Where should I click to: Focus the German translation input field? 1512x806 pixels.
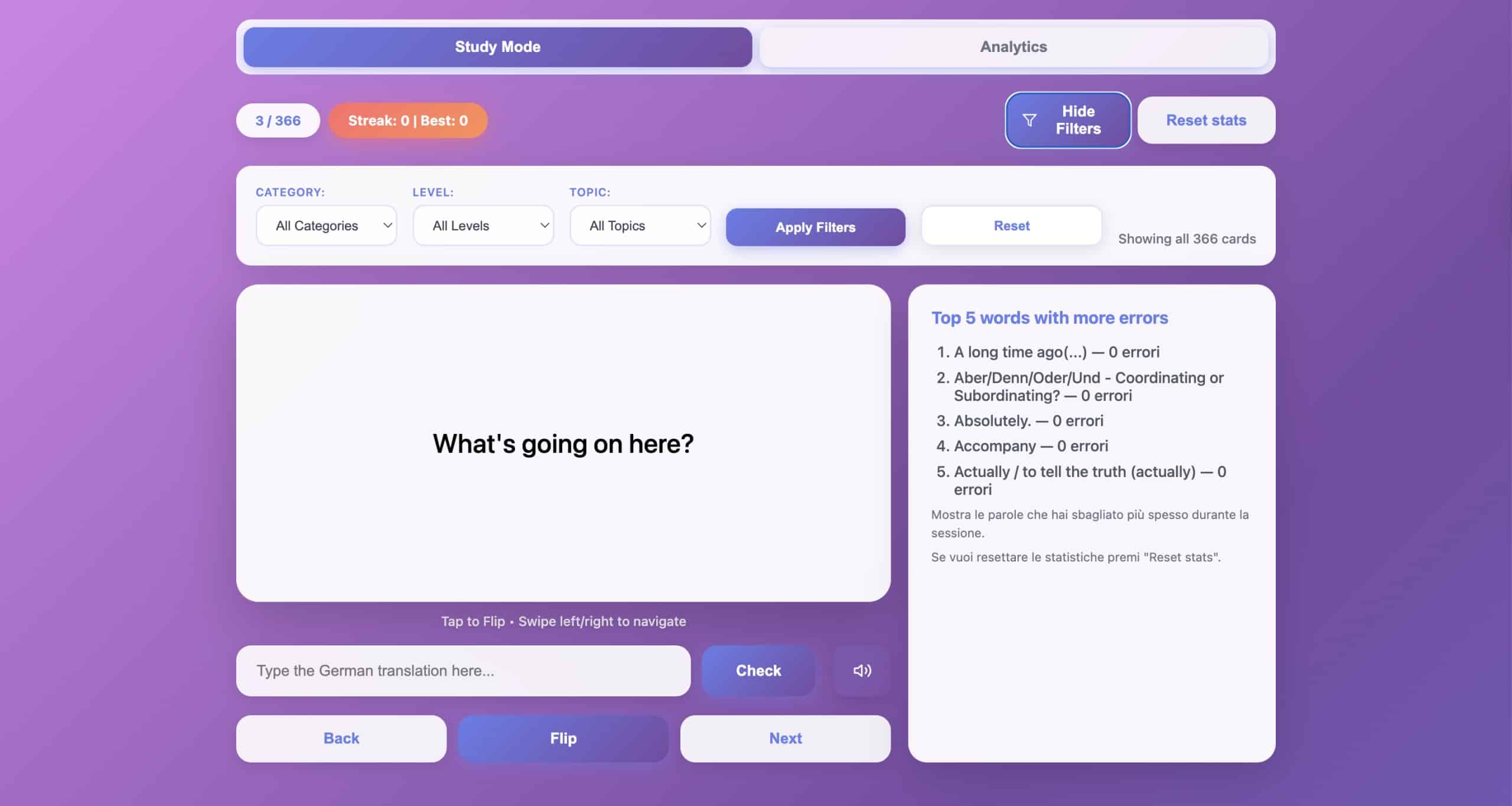click(x=463, y=670)
